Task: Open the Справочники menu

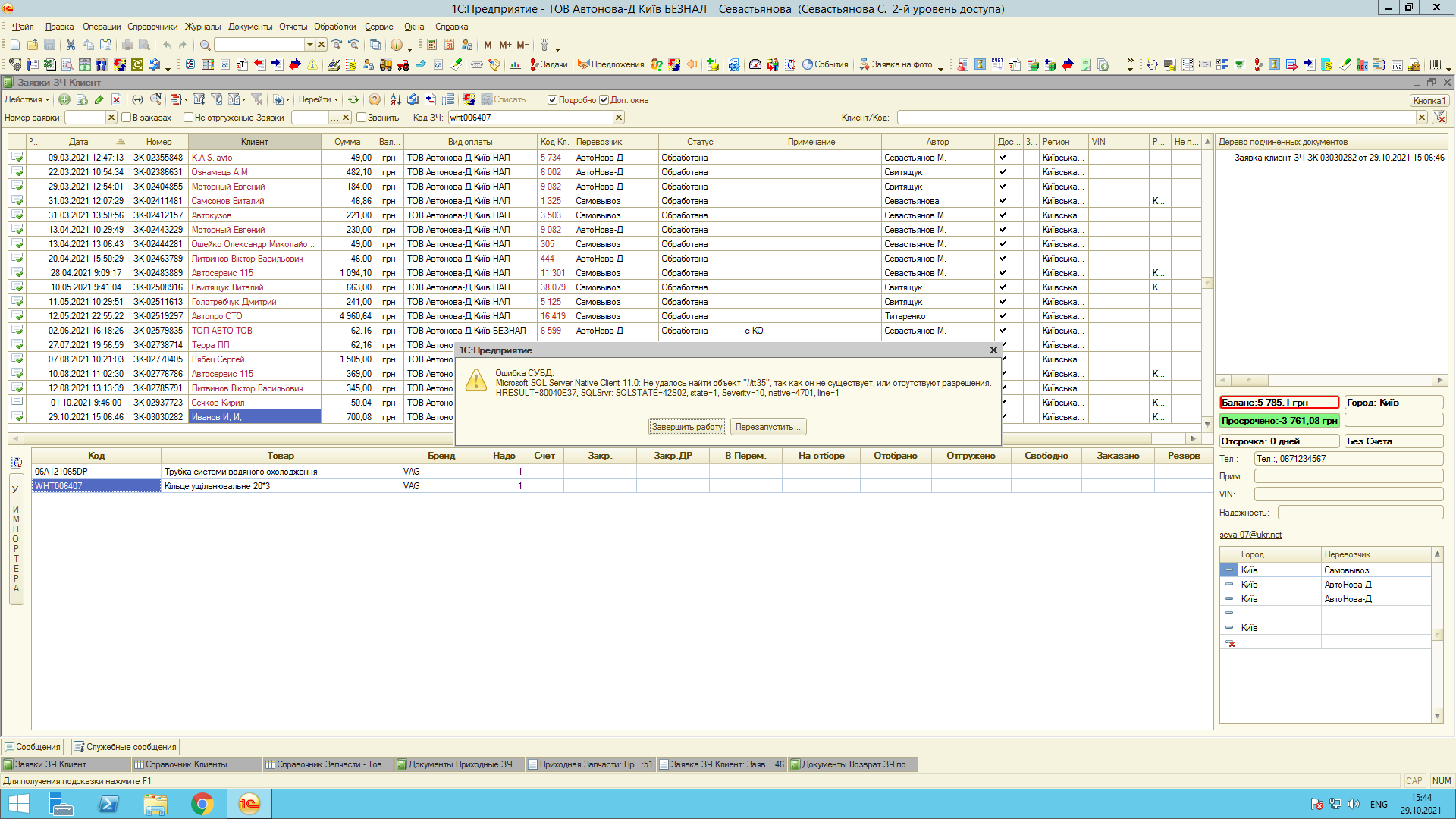Action: (x=152, y=27)
